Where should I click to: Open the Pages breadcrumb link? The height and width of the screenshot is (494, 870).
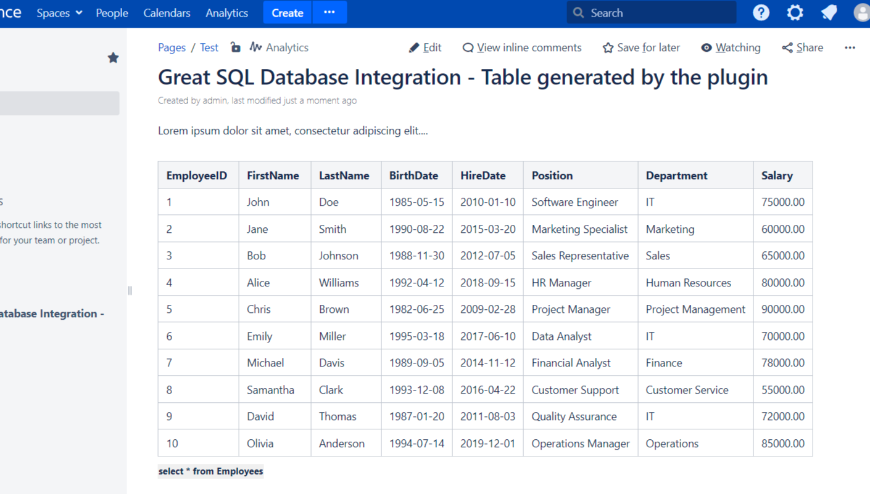(172, 47)
